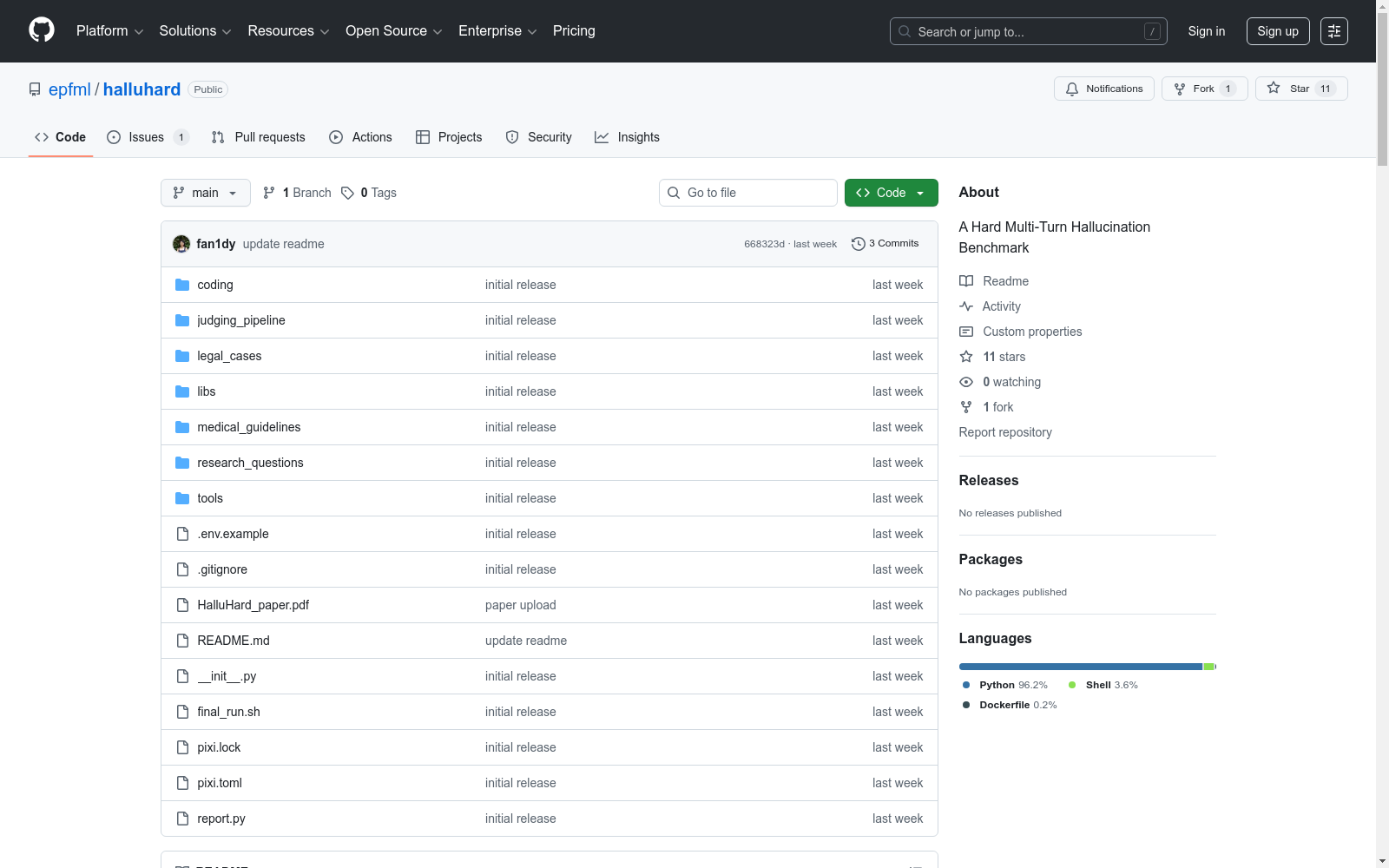Viewport: 1389px width, 868px height.
Task: Open the command palette icon button
Action: point(1334,31)
